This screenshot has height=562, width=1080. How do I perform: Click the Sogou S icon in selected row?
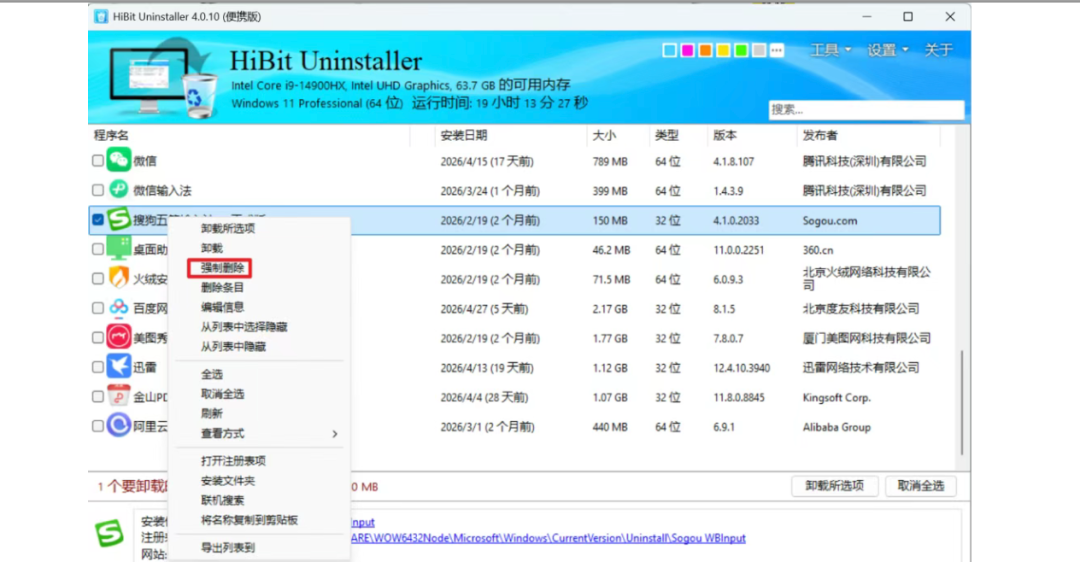[118, 220]
